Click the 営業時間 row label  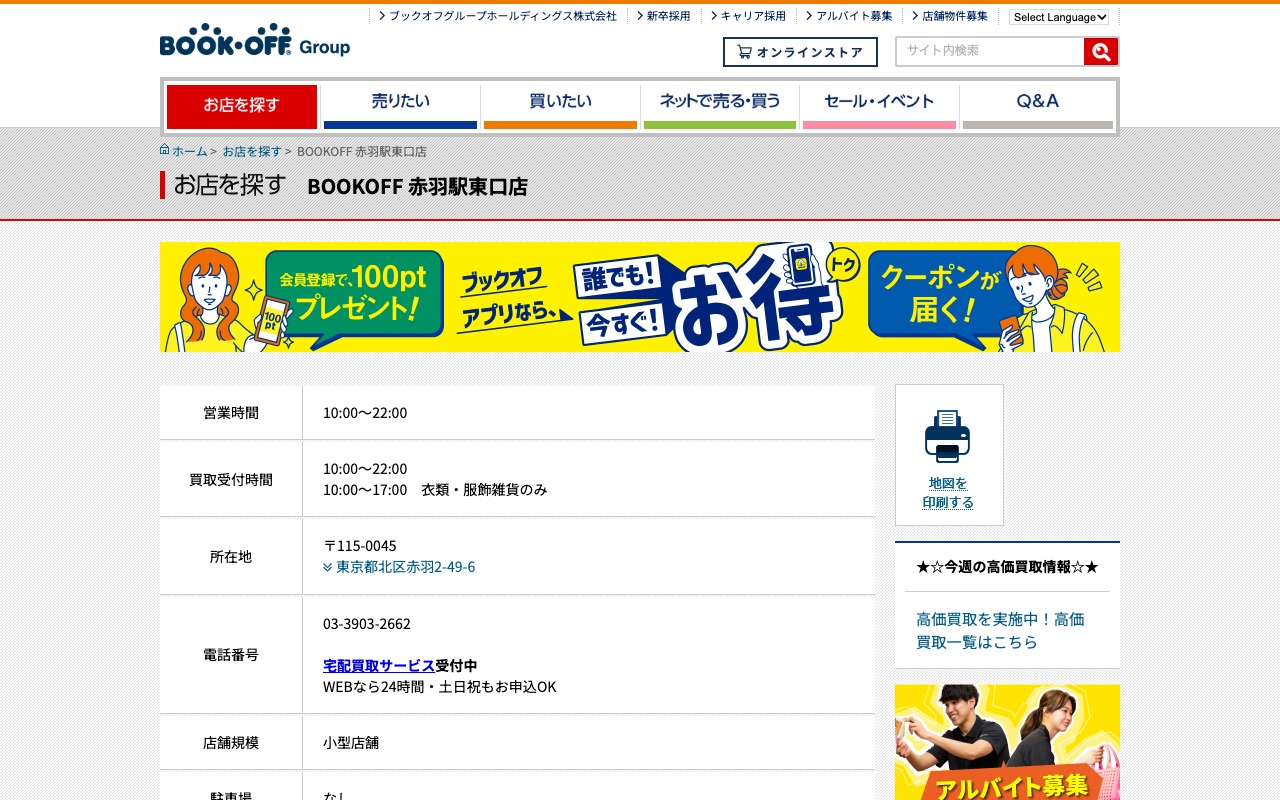pyautogui.click(x=231, y=413)
